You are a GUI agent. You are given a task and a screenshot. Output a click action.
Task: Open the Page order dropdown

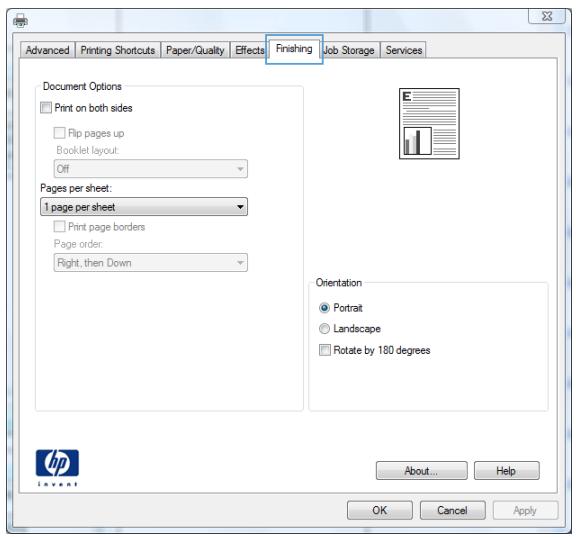coord(151,263)
